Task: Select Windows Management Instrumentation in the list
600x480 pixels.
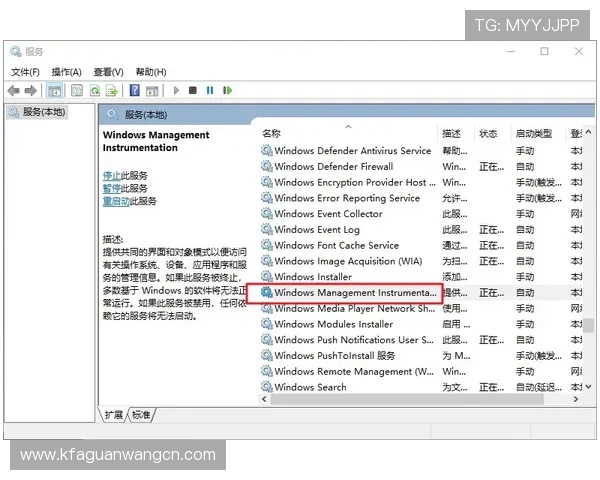Action: pyautogui.click(x=355, y=292)
